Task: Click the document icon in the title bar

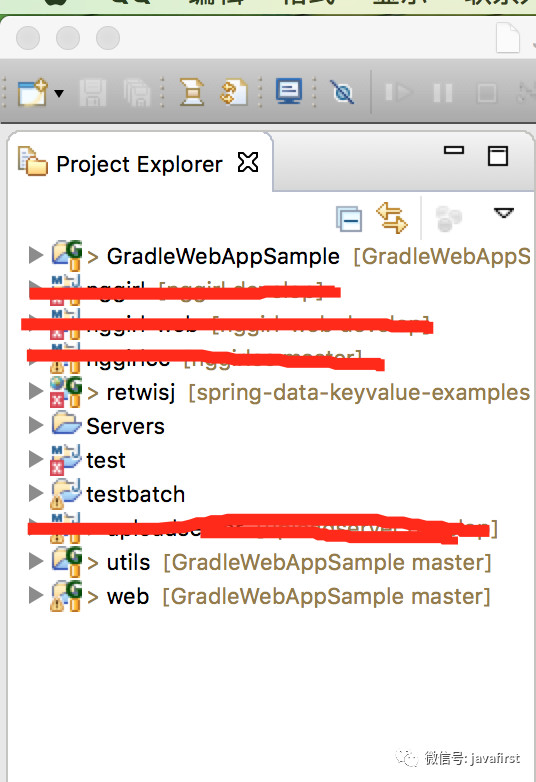Action: (508, 38)
